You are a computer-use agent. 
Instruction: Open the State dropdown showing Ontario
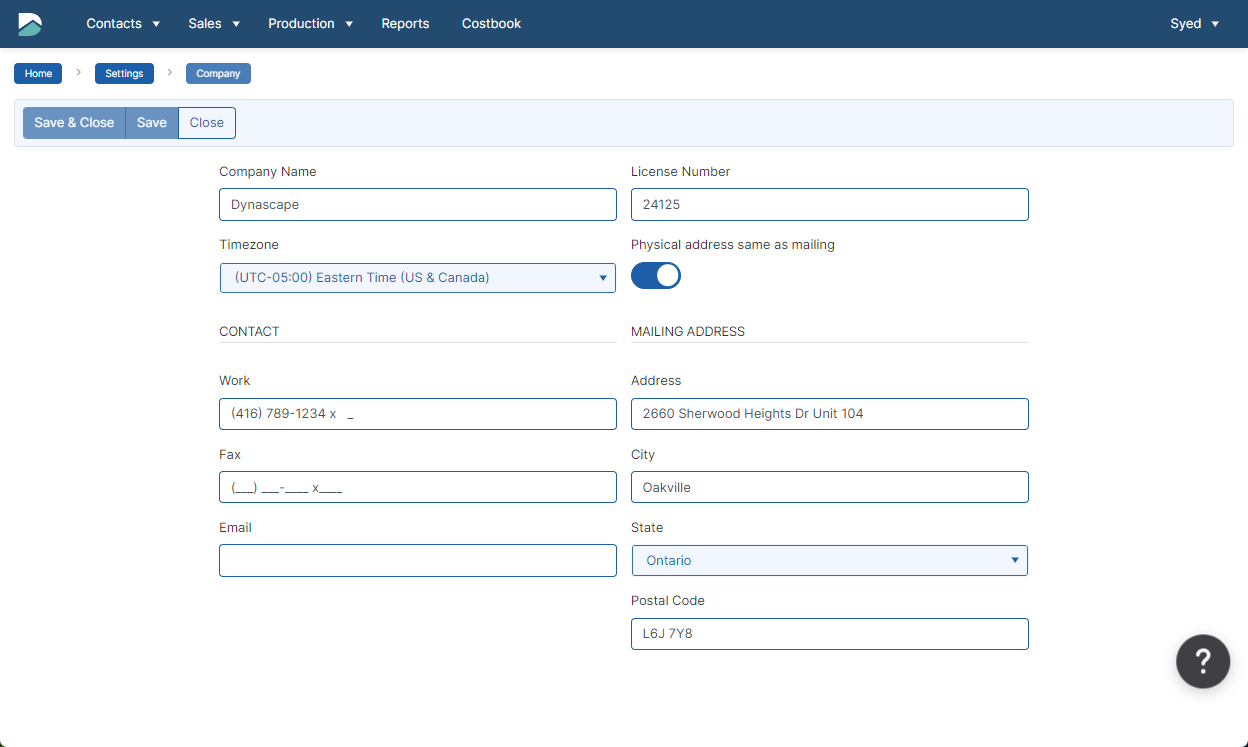point(829,561)
